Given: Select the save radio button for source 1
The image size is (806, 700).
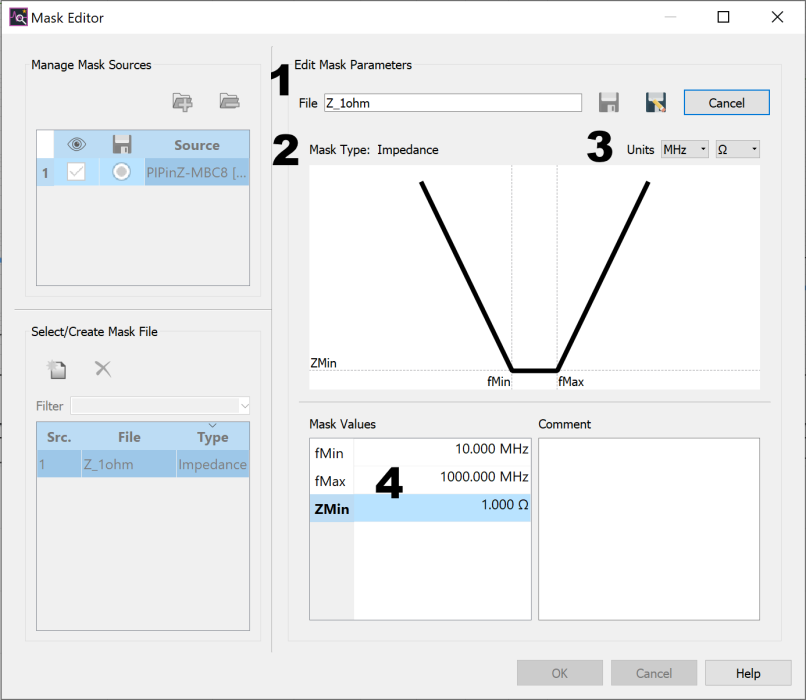Looking at the screenshot, I should click(x=121, y=171).
